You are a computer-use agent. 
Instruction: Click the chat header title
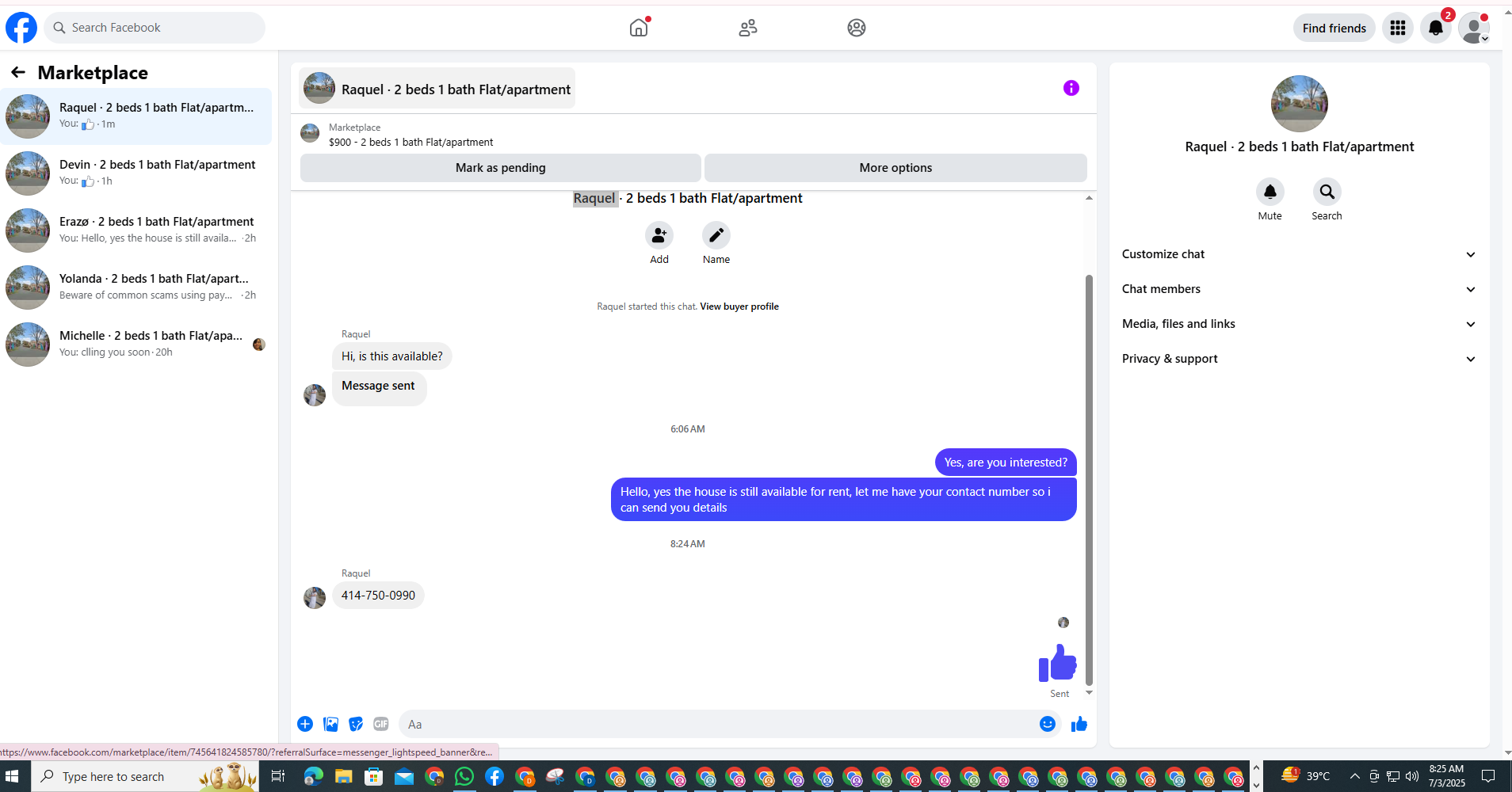437,88
